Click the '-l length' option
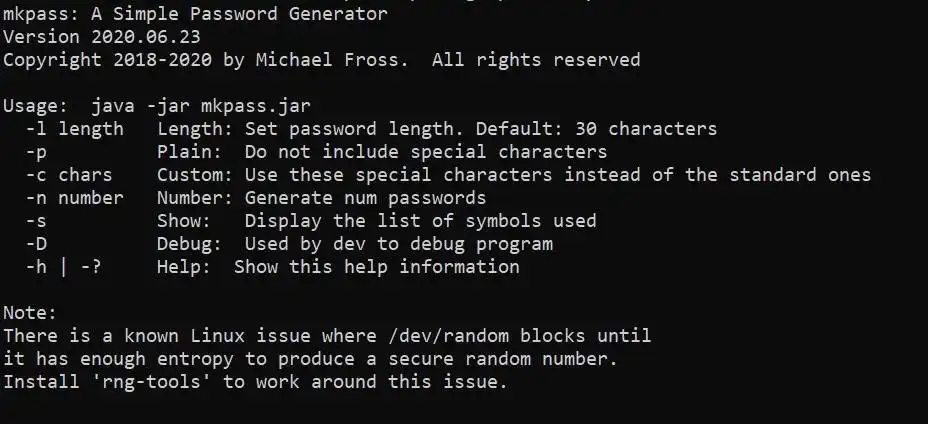 (74, 128)
